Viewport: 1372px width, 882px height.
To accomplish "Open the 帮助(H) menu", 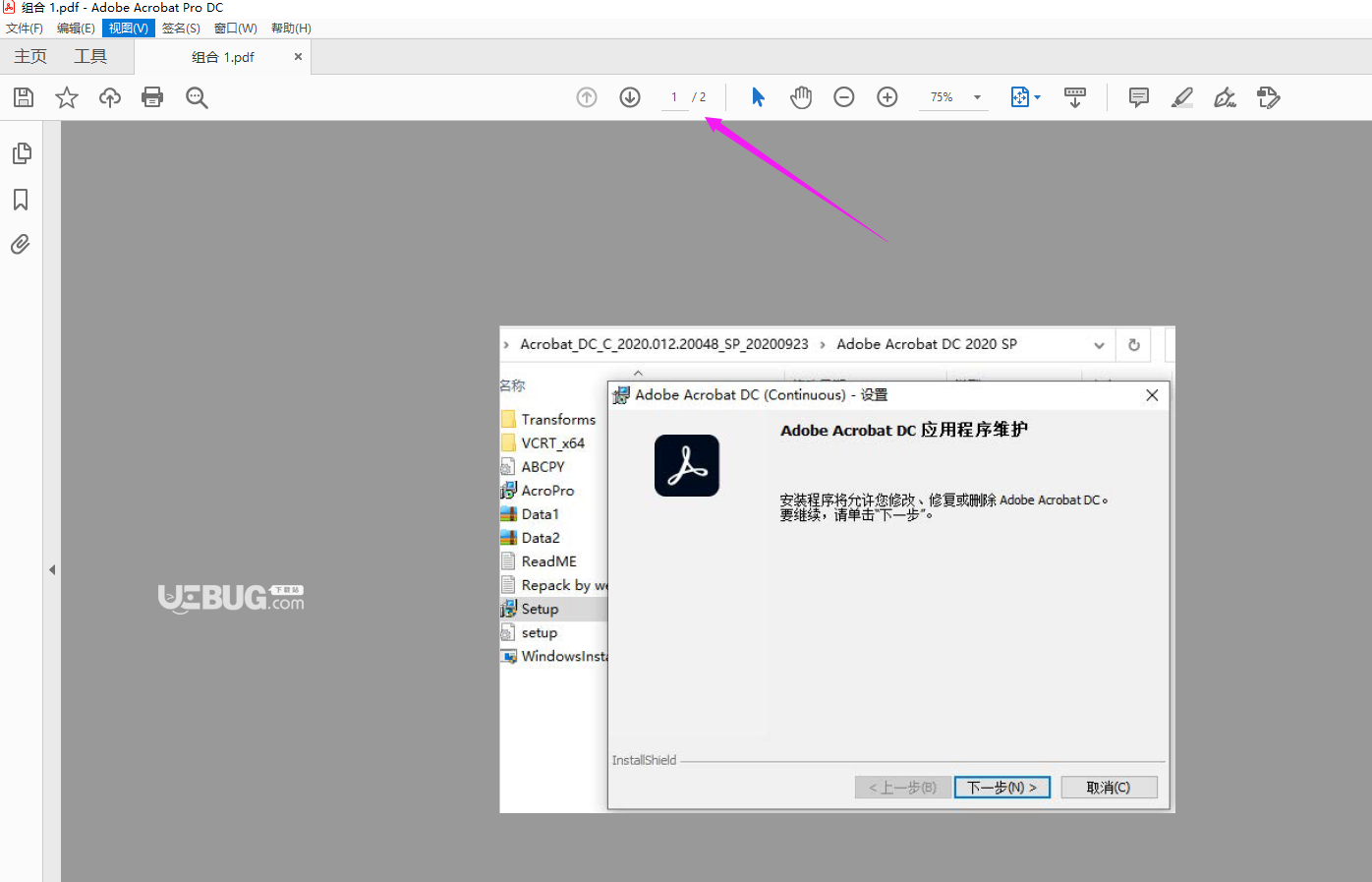I will coord(291,29).
